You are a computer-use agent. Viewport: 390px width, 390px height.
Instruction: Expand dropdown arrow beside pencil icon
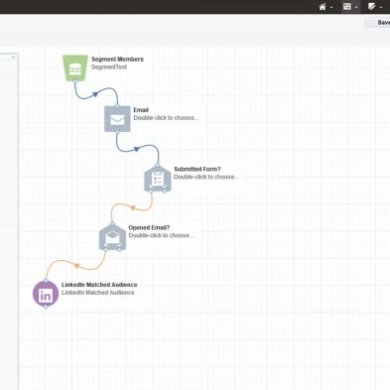tap(381, 7)
